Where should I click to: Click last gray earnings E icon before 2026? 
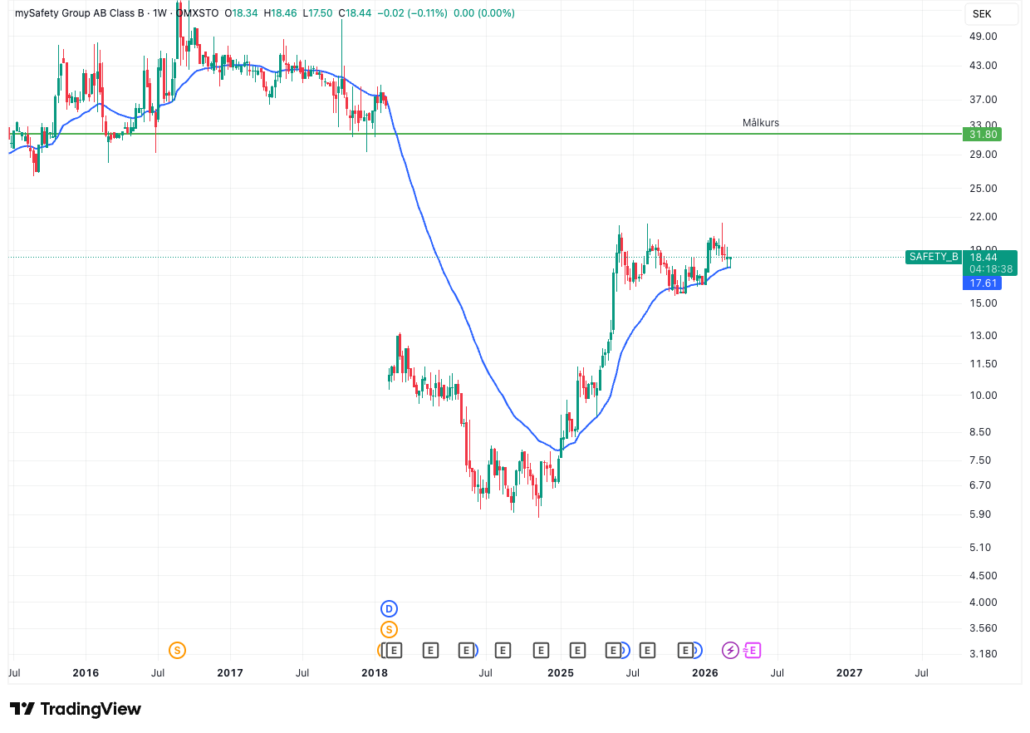pos(686,650)
